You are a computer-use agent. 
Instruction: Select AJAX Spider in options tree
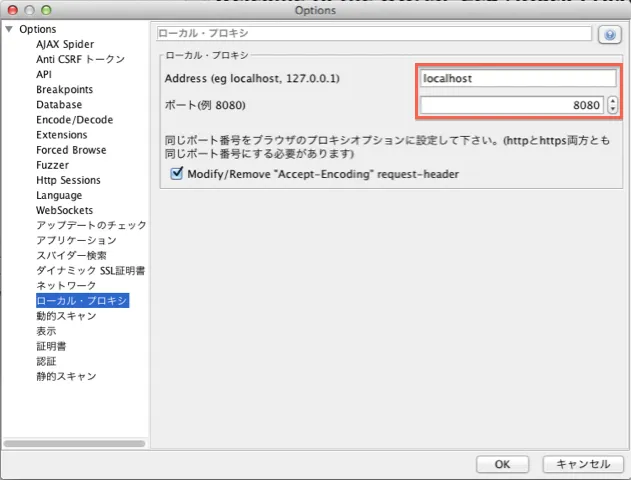point(65,44)
